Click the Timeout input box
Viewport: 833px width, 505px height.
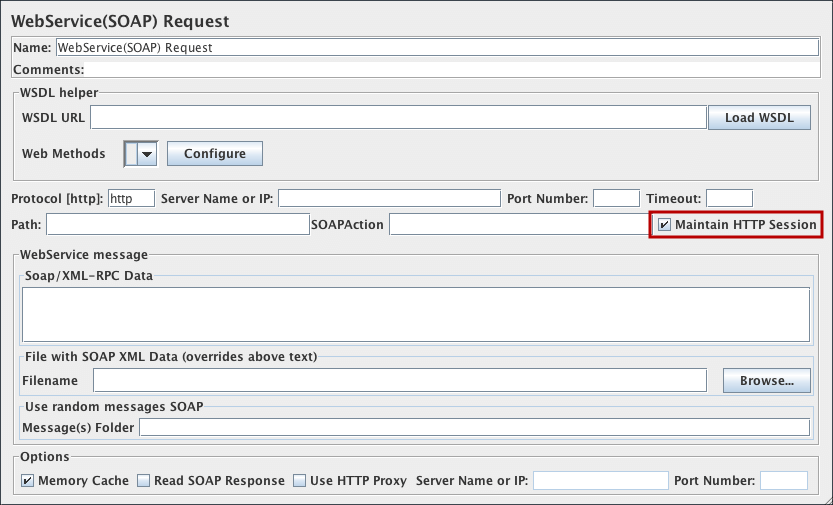[729, 198]
